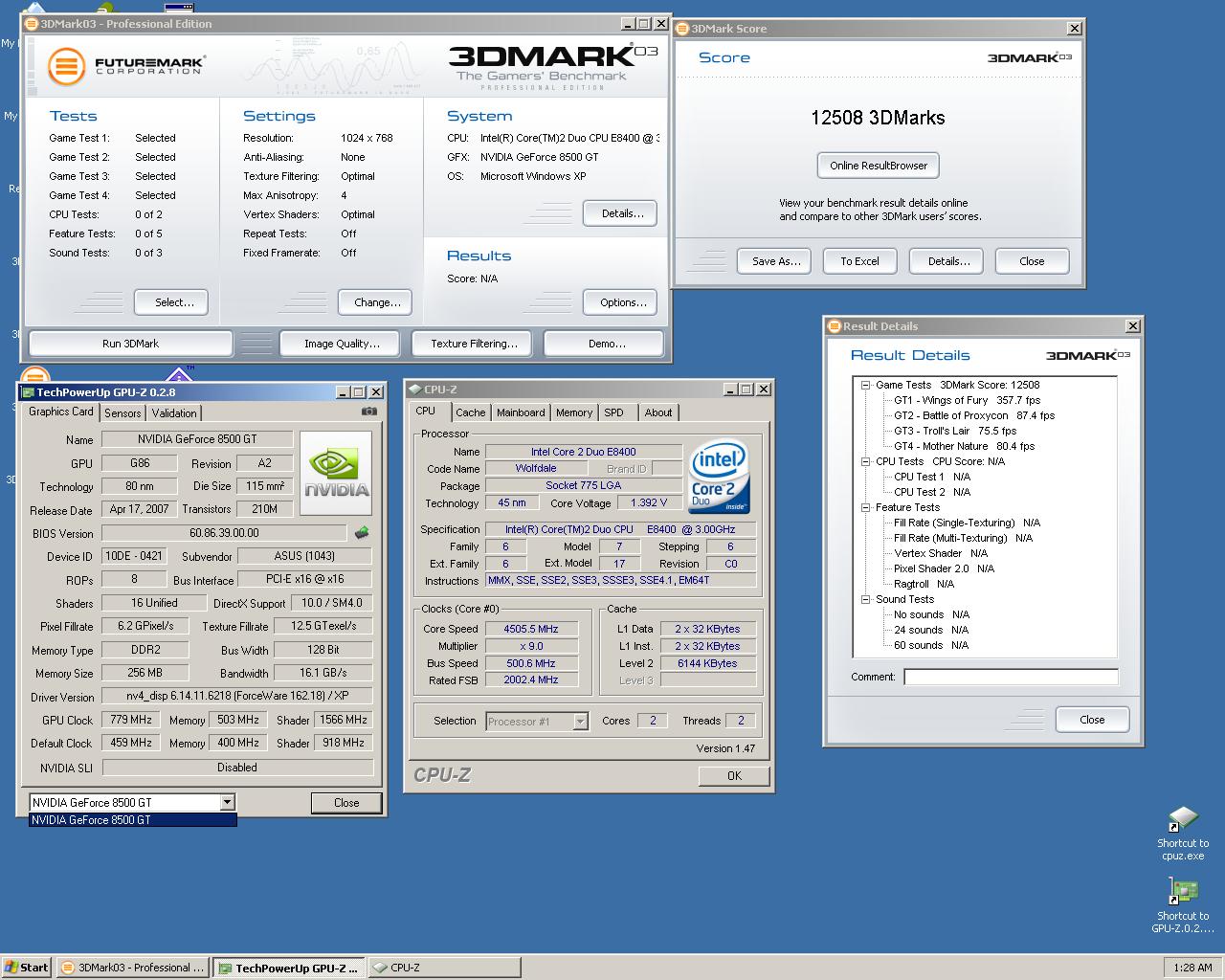The height and width of the screenshot is (980, 1225).
Task: Open the About tab in CPU-Z
Action: [x=657, y=412]
